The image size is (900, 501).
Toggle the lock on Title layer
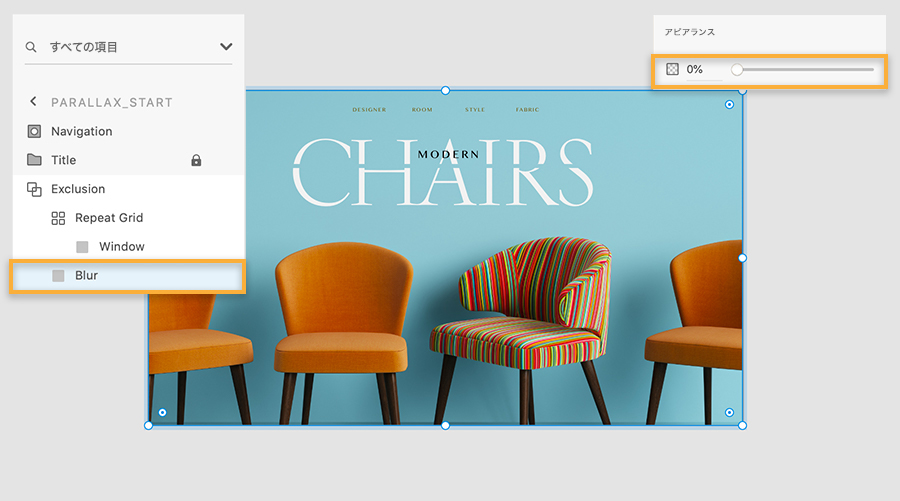(196, 160)
